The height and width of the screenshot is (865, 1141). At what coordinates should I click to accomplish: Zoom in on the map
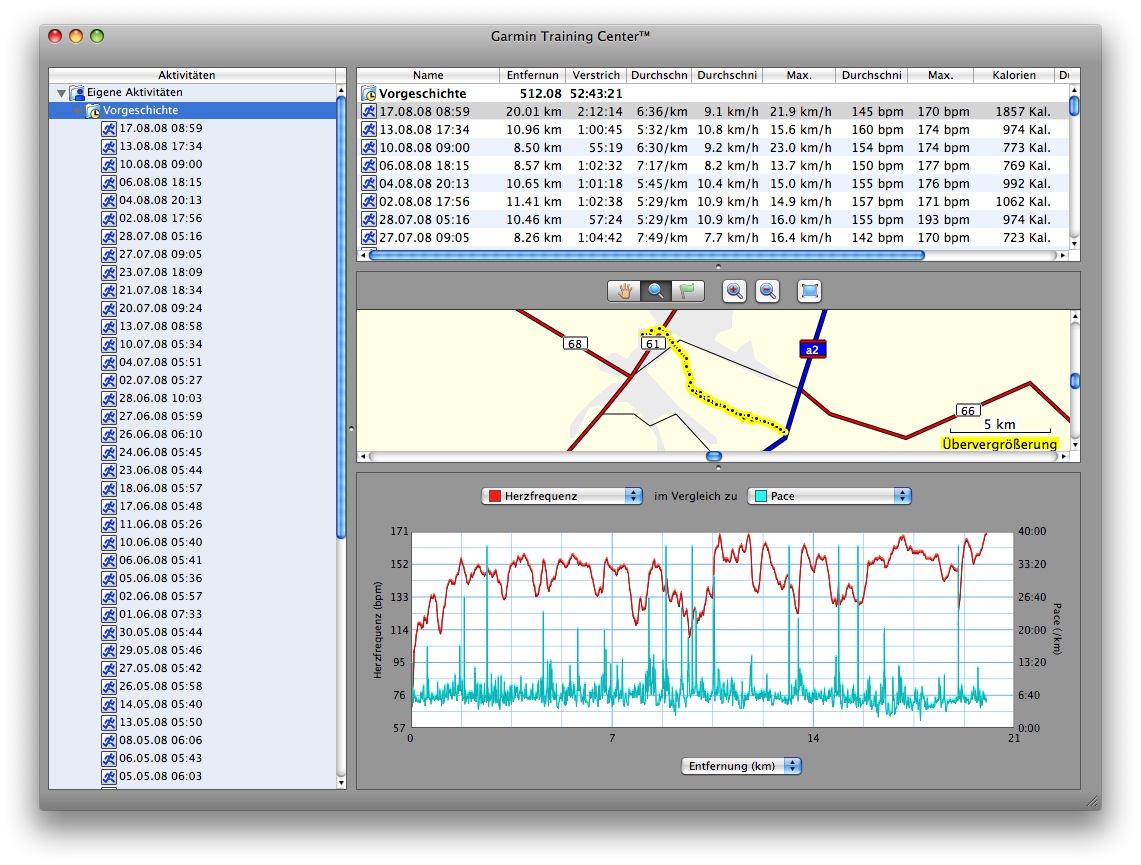(734, 291)
